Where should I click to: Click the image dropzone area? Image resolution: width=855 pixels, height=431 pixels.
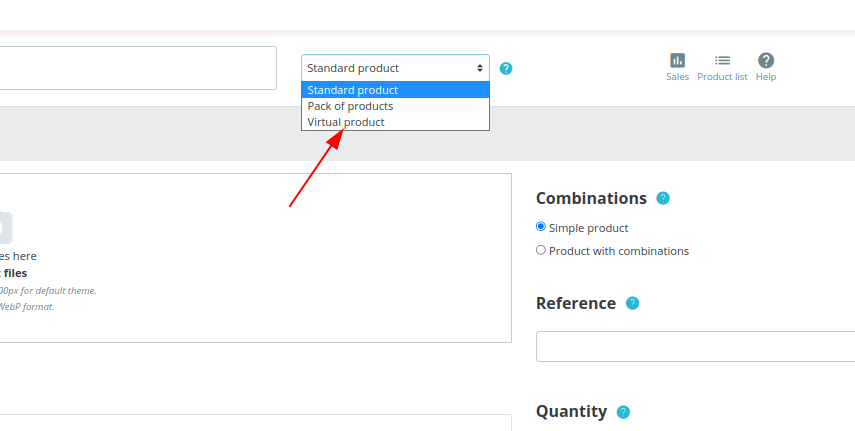256,258
